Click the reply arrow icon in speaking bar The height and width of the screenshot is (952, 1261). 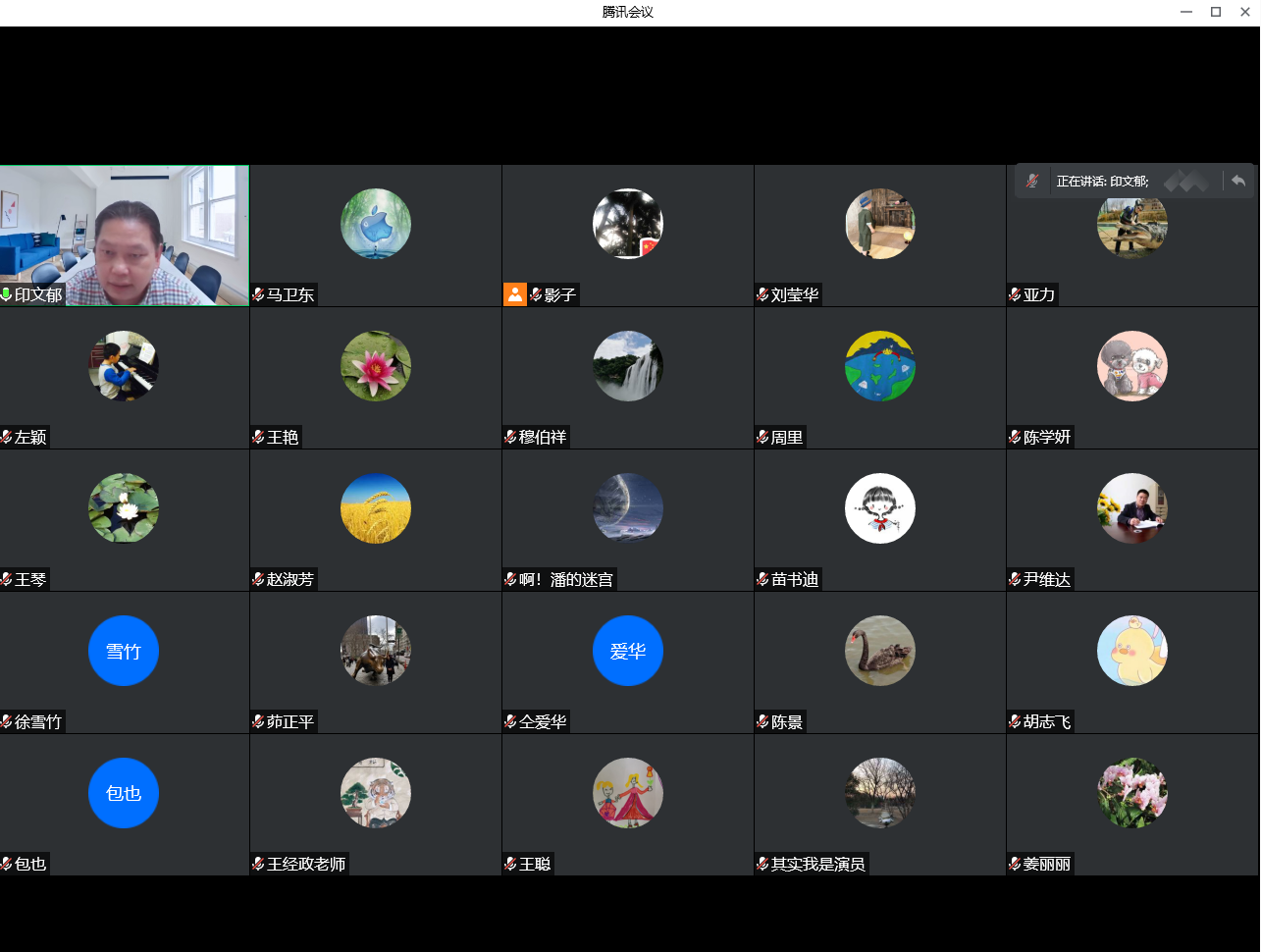pyautogui.click(x=1238, y=182)
